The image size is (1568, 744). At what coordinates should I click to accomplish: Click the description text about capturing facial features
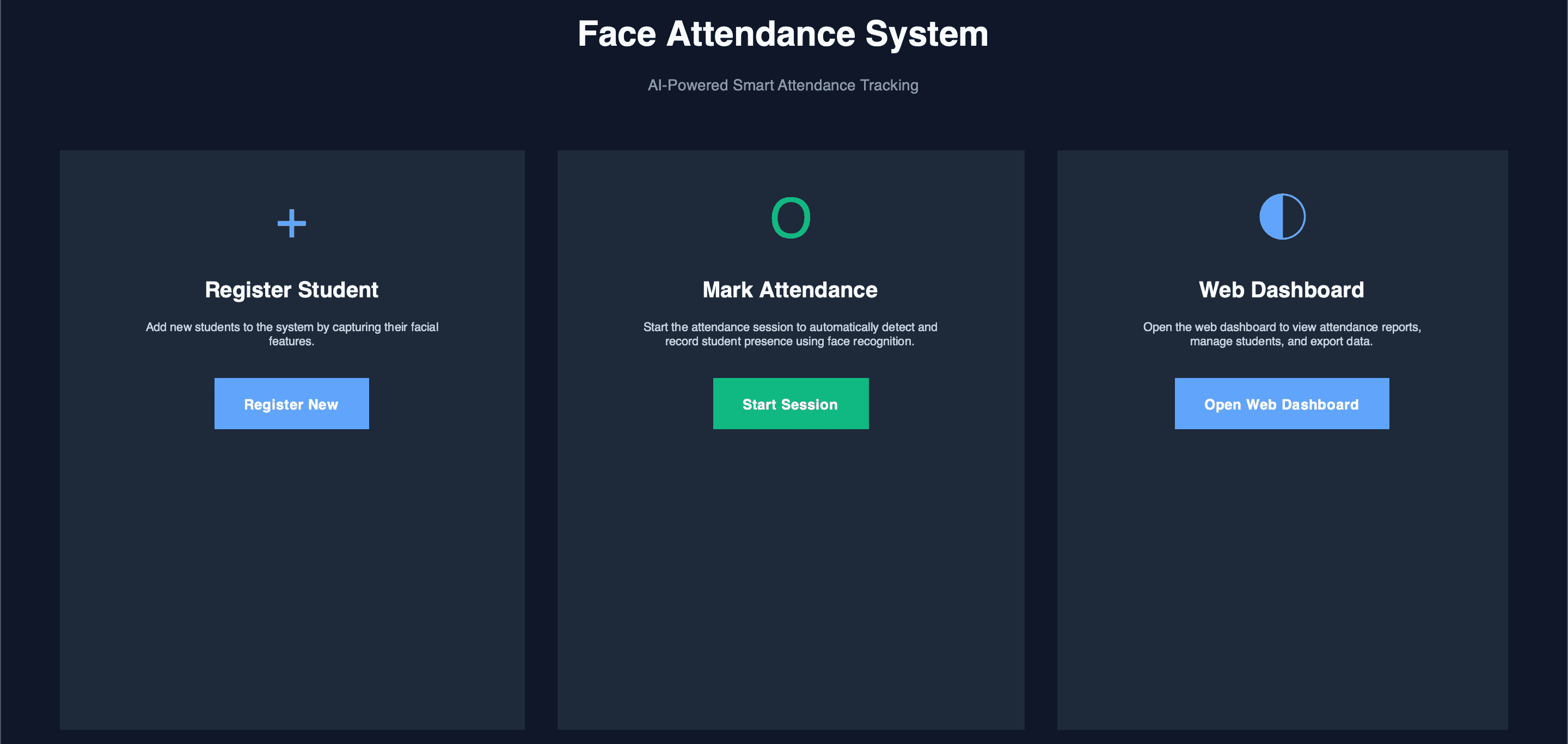291,334
